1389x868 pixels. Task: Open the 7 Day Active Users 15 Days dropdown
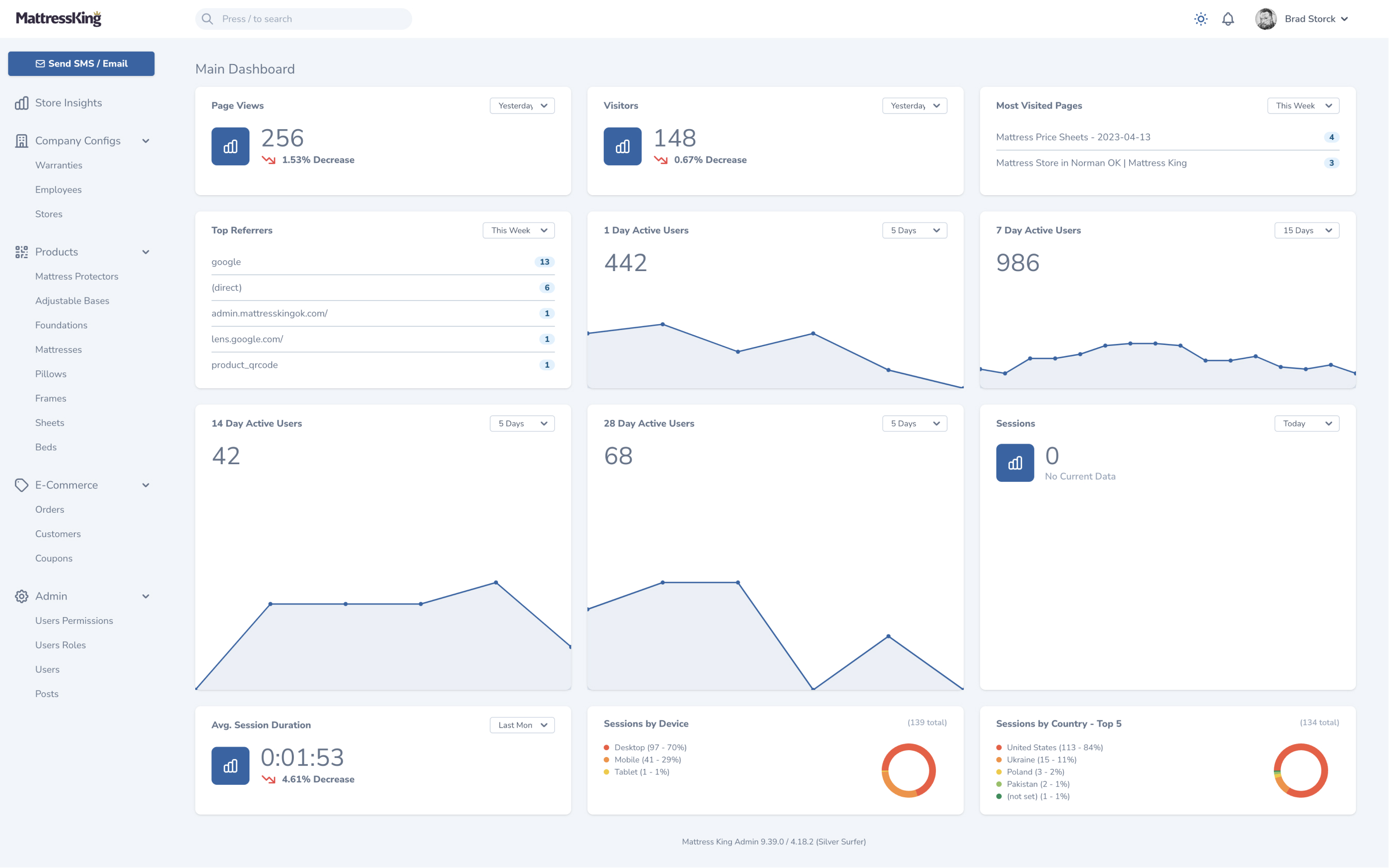pos(1306,230)
